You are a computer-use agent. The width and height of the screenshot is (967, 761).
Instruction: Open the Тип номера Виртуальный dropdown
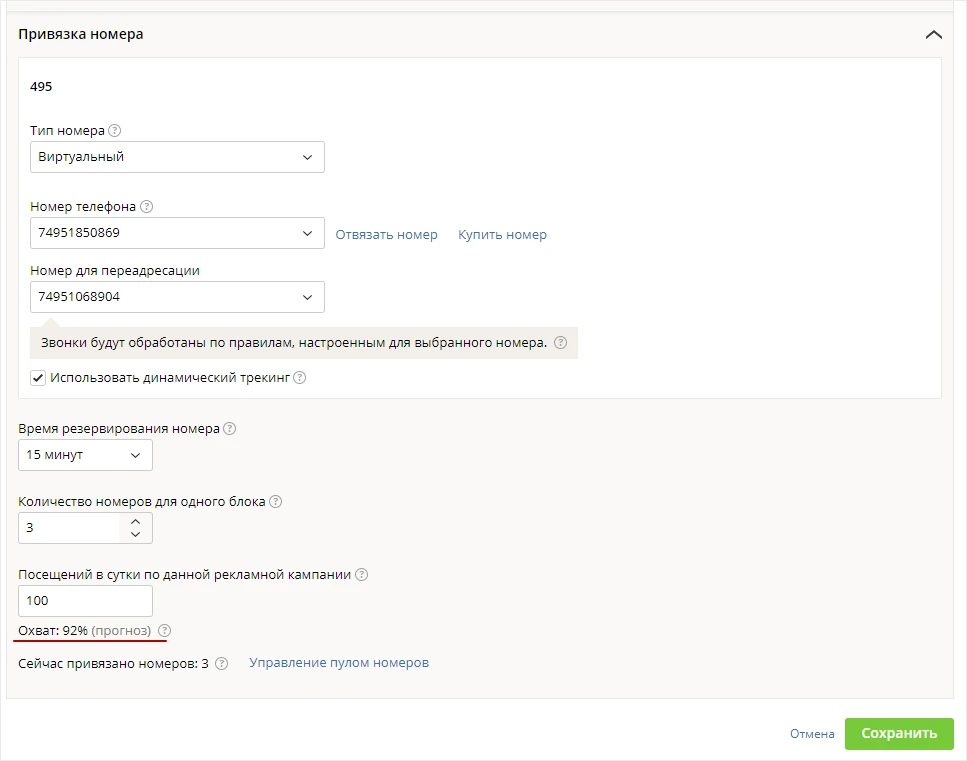point(177,157)
